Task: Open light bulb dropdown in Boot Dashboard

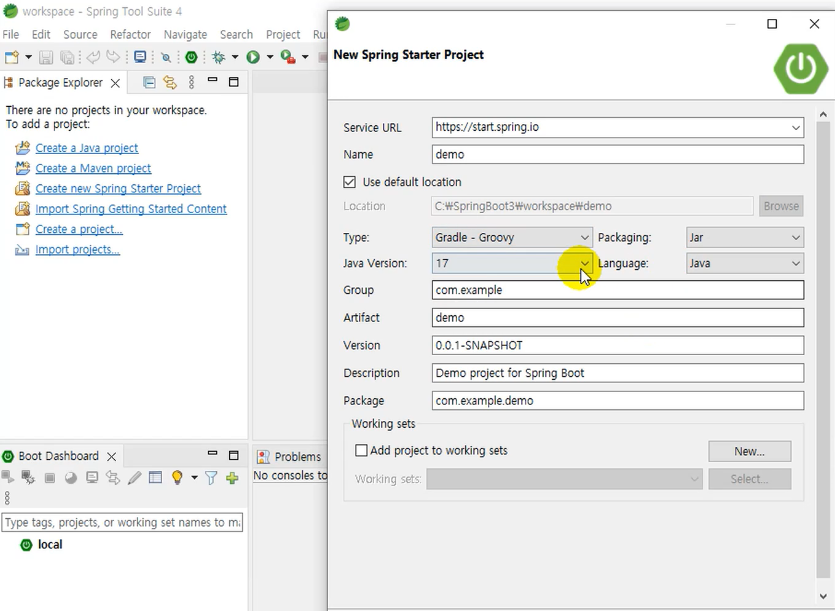Action: [x=194, y=478]
